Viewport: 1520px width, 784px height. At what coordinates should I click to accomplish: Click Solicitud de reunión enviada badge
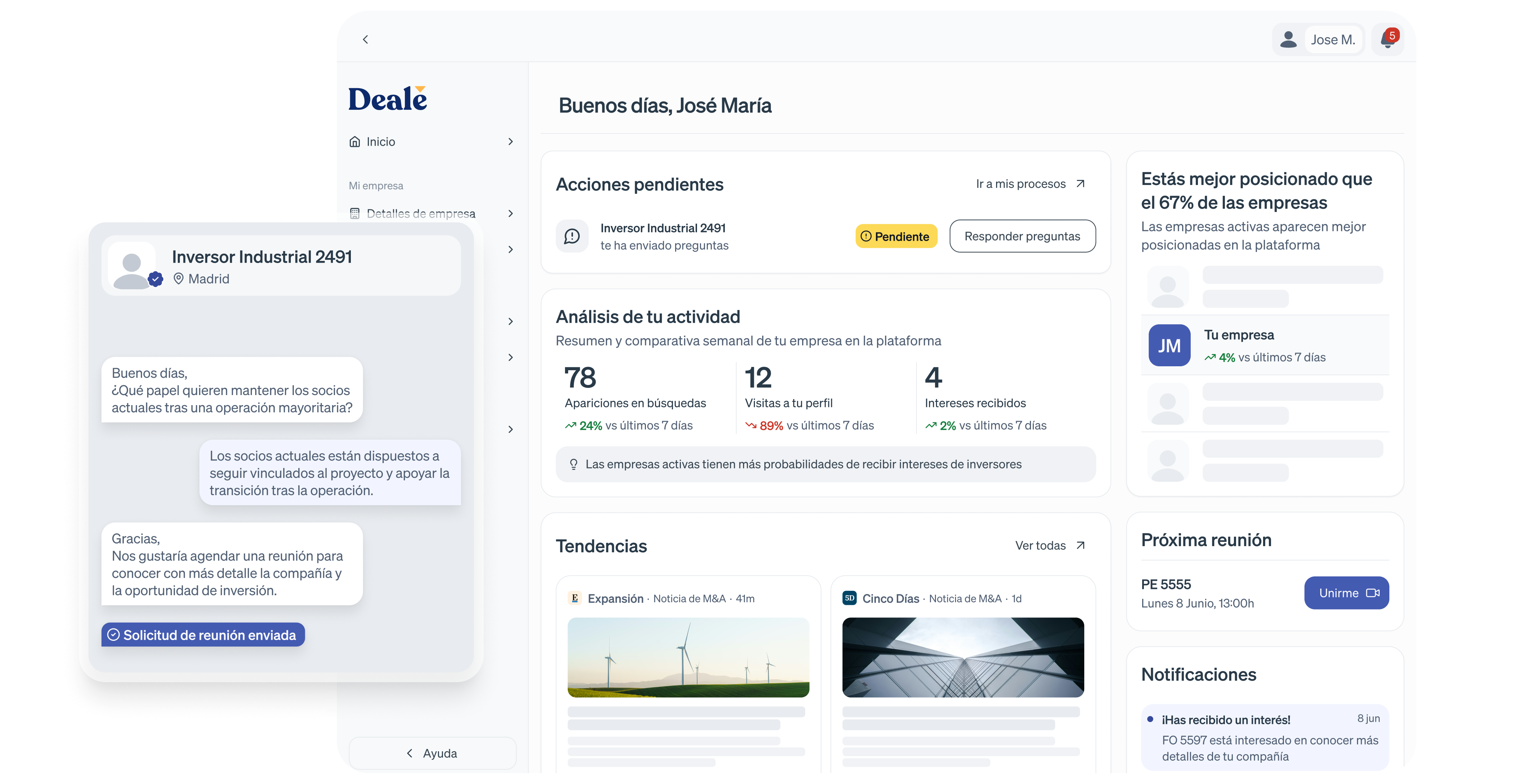pos(203,635)
